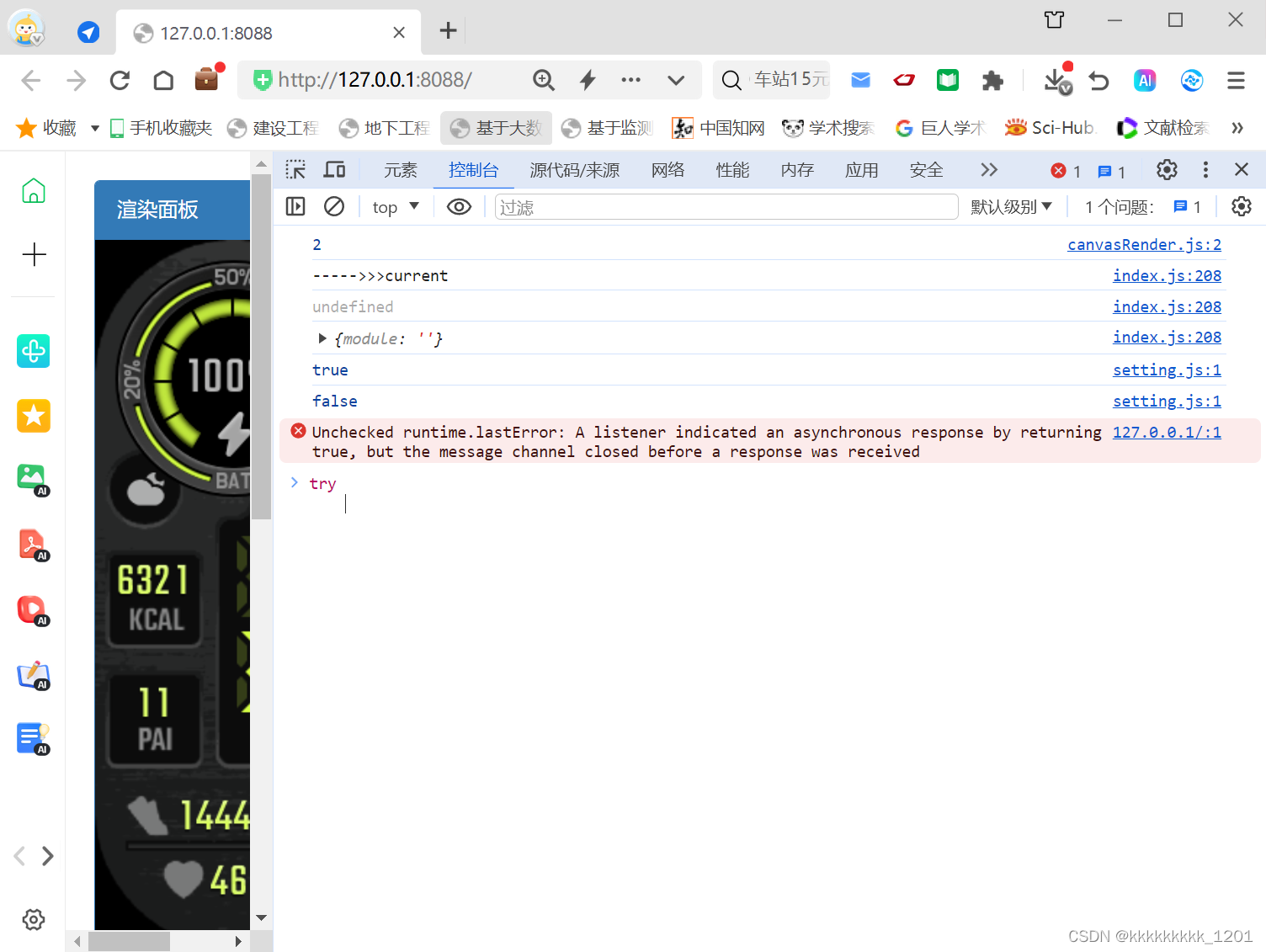Screen dimensions: 1266x952
Task: Open browser hamburger main menu
Action: click(x=1236, y=80)
